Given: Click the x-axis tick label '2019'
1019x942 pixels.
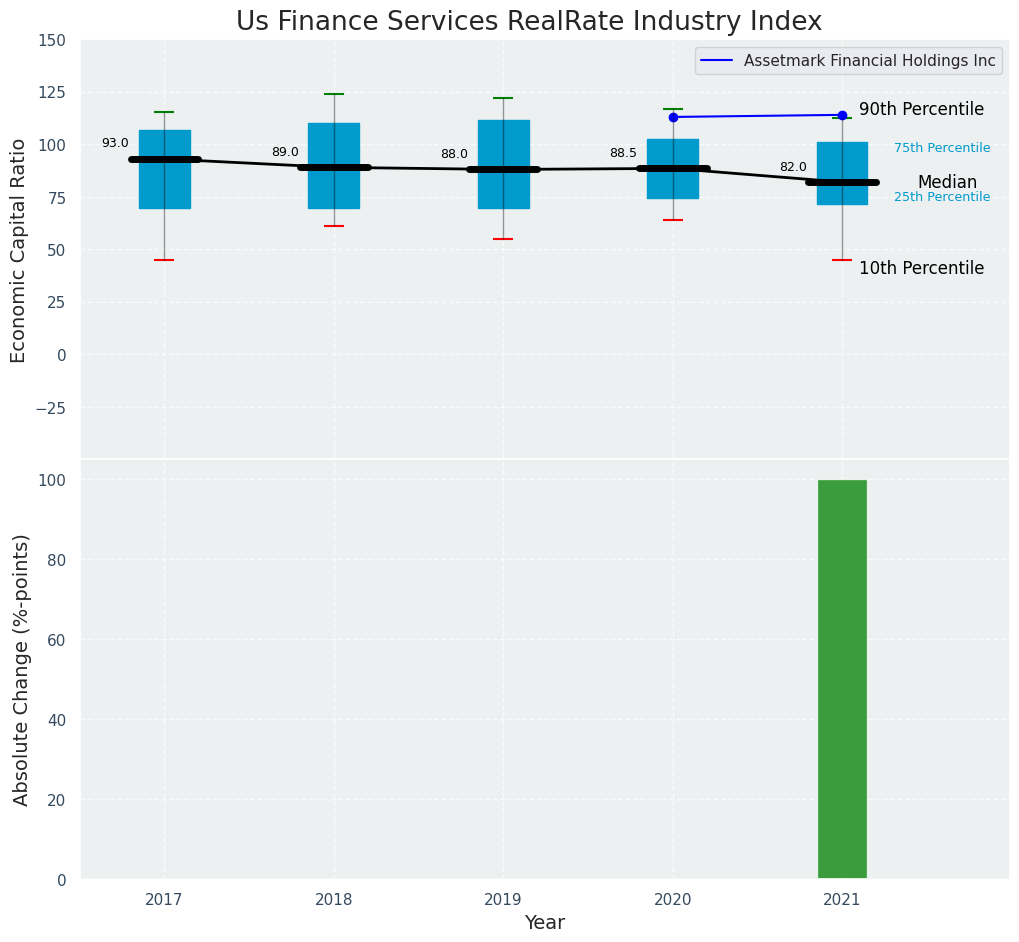Looking at the screenshot, I should (504, 900).
